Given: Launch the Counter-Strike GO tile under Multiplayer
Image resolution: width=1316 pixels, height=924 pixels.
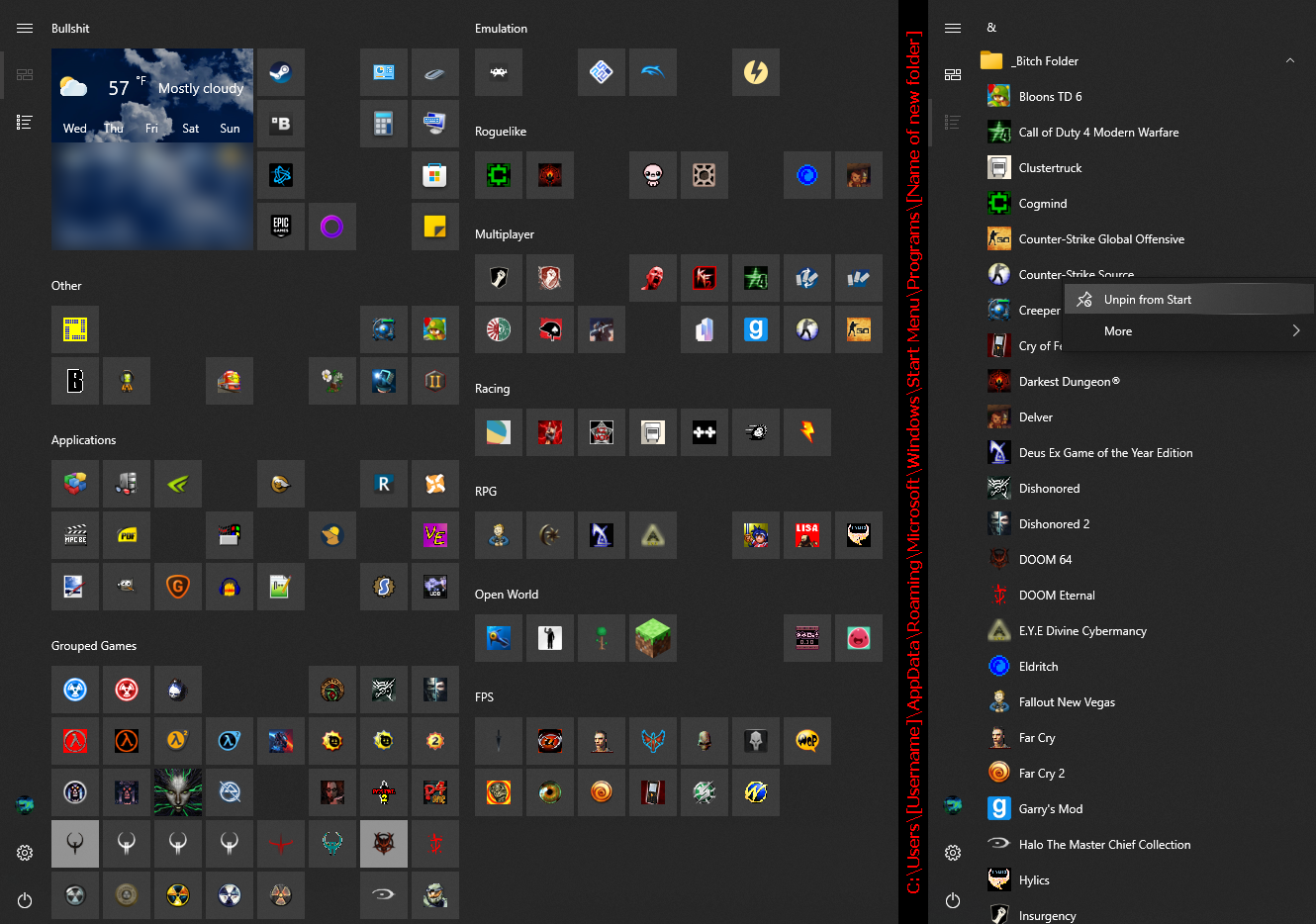Looking at the screenshot, I should click(859, 329).
